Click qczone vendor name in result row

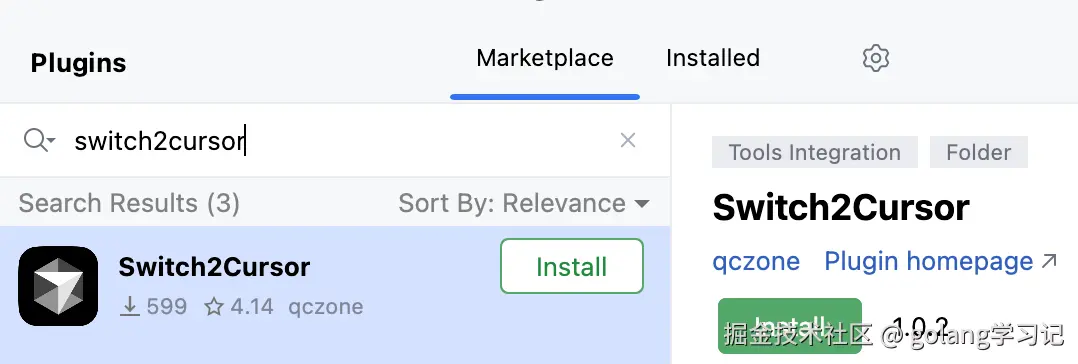(x=326, y=306)
